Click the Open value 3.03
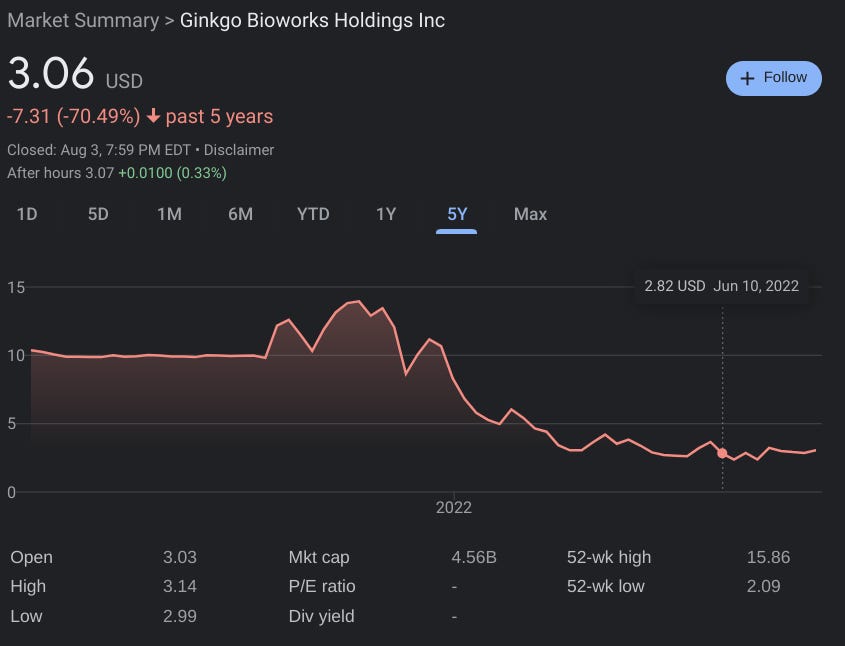845x646 pixels. (x=180, y=557)
